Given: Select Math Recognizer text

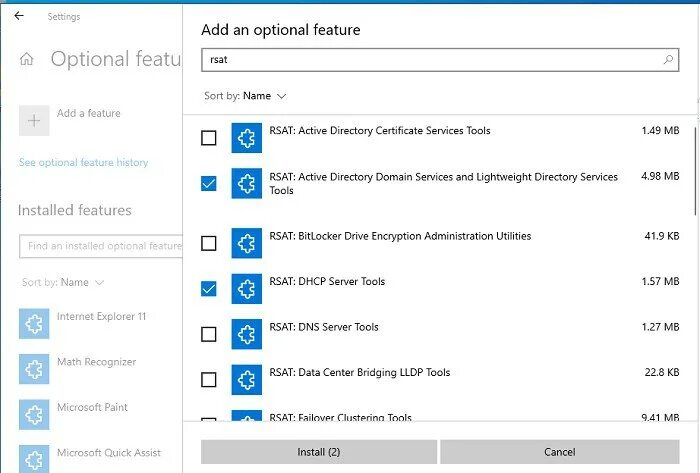Looking at the screenshot, I should pos(96,362).
